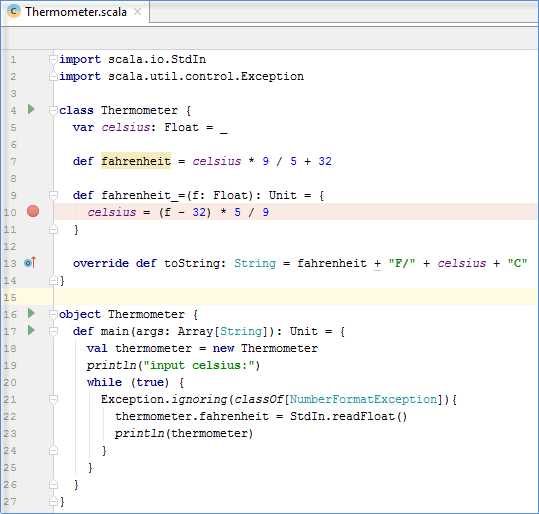
Task: Click the fold marker on line 2
Action: pos(53,76)
